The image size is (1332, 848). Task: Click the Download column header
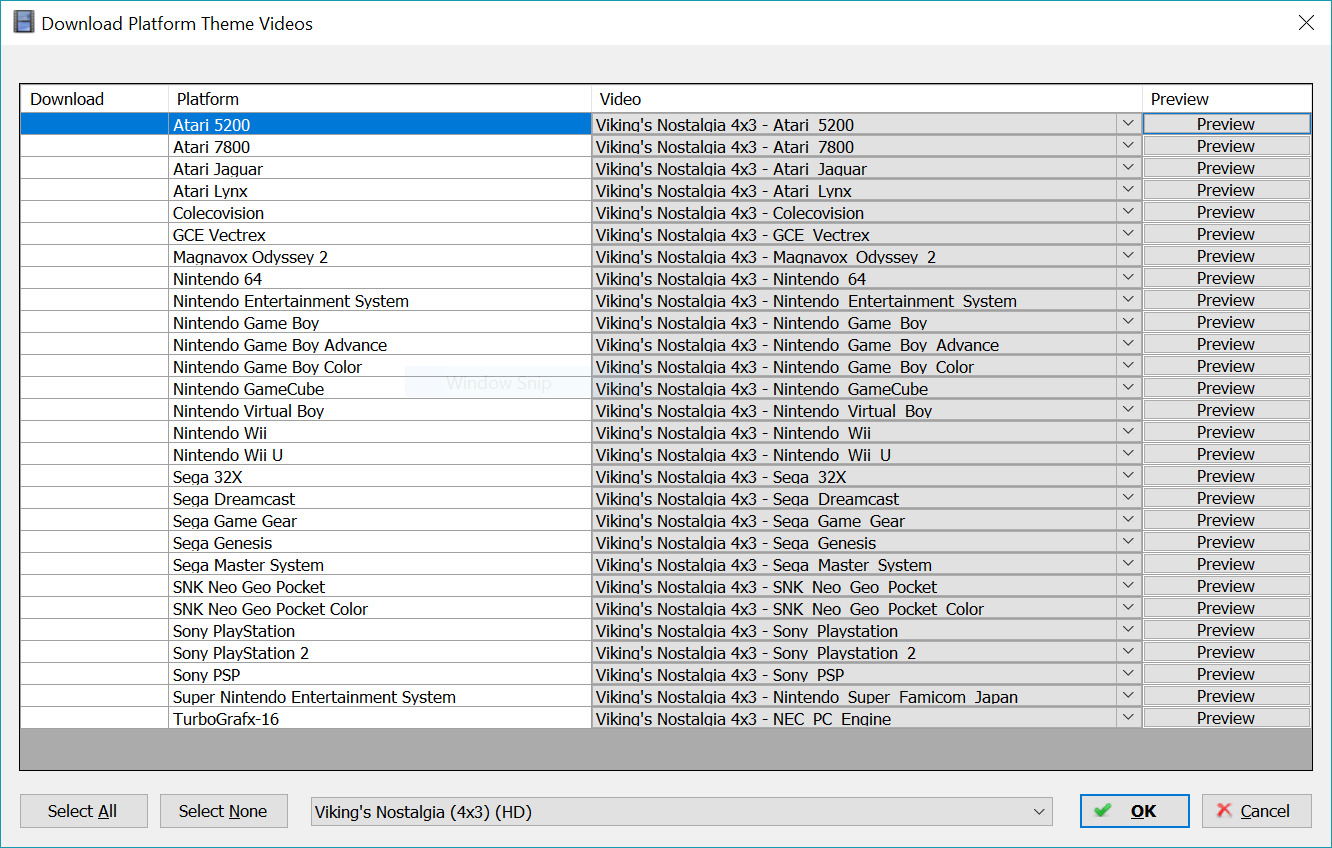(94, 99)
